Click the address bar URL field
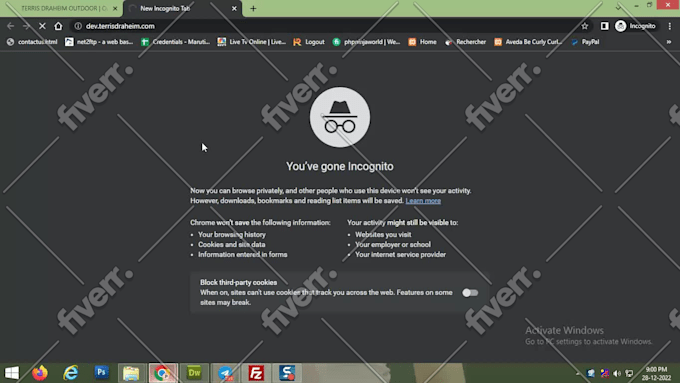 330,26
